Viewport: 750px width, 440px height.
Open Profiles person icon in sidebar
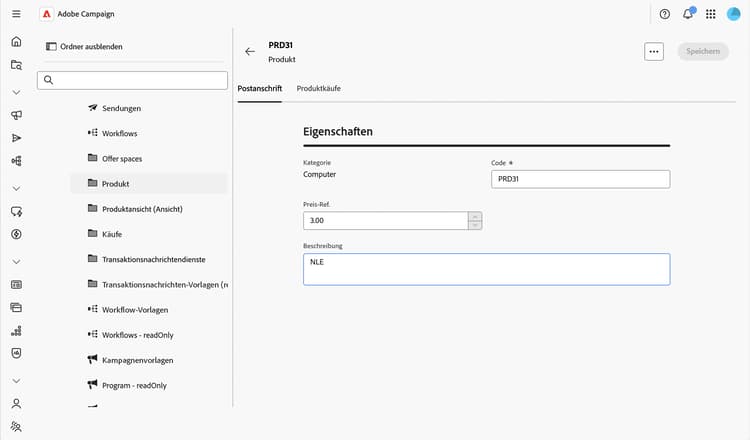[x=16, y=404]
